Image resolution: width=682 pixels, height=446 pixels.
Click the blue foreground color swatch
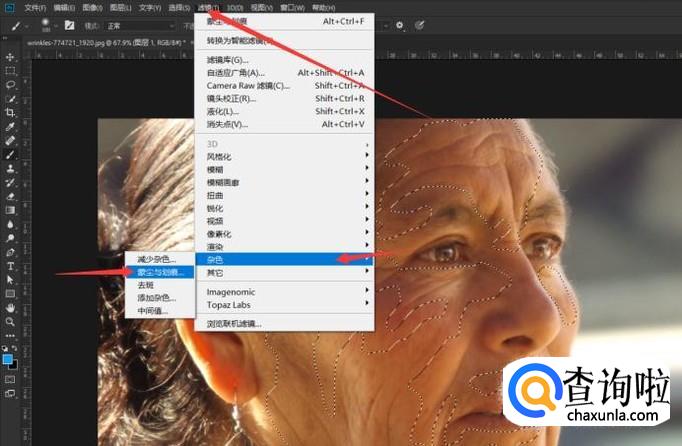[8, 358]
